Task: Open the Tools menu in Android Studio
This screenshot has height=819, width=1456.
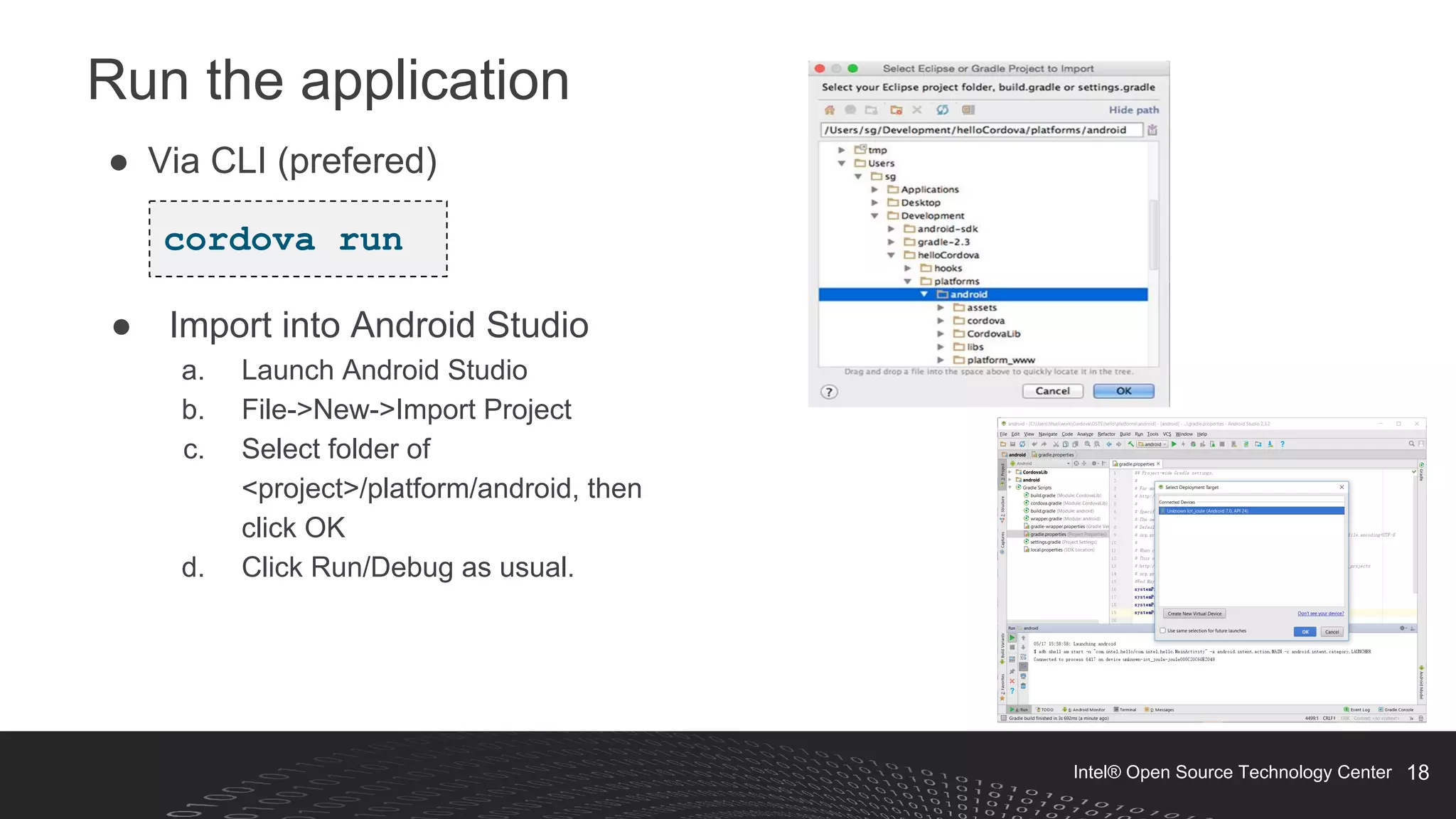Action: pos(1152,434)
